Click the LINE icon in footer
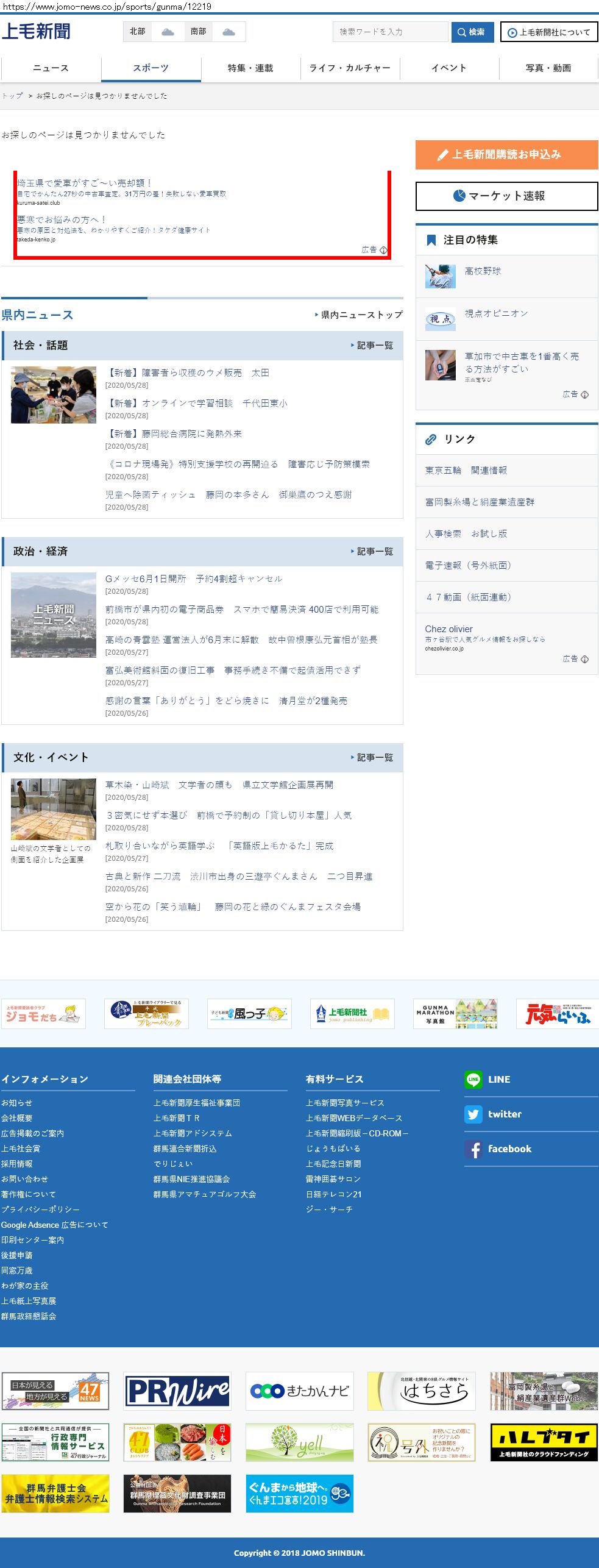Screen dimensions: 599x1568 click(x=473, y=1079)
